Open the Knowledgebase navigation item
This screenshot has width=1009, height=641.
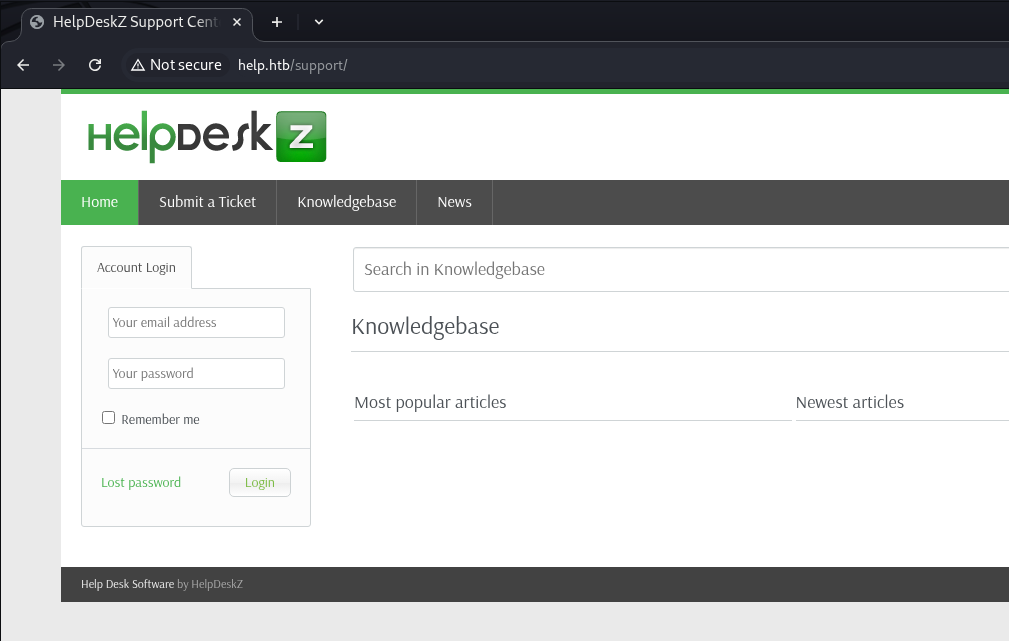[x=346, y=202]
